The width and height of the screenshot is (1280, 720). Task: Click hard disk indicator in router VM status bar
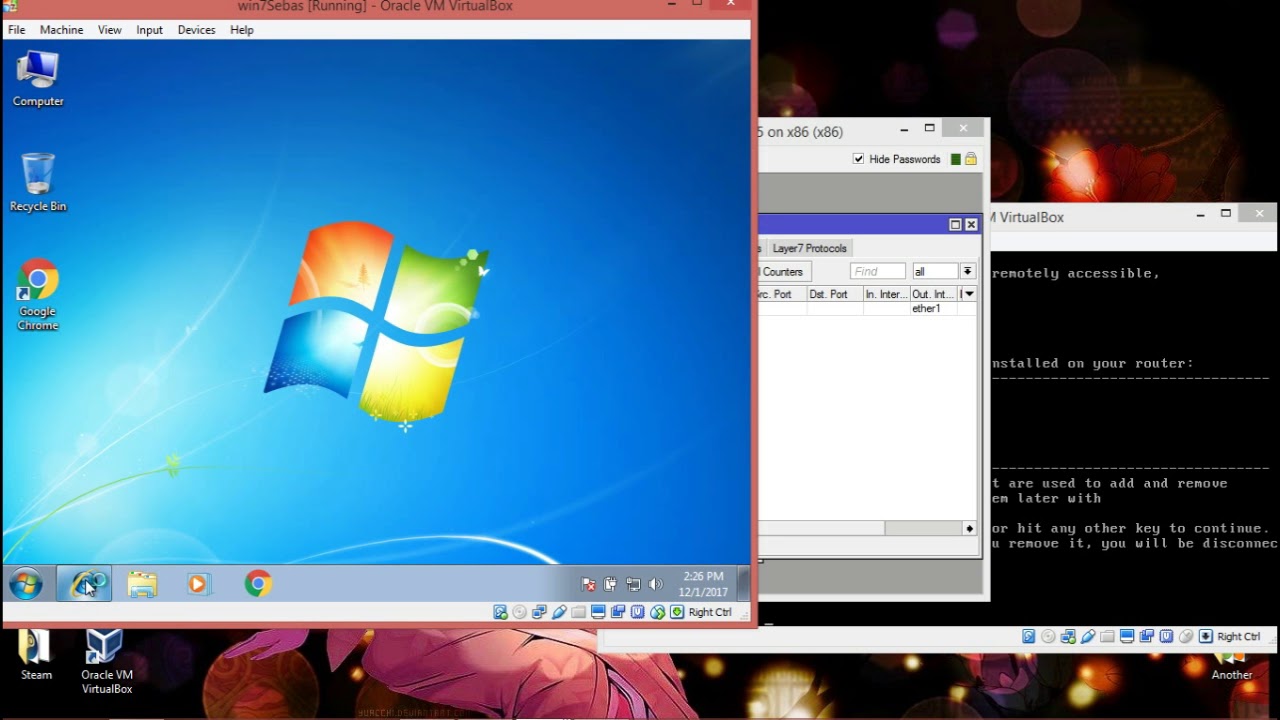point(1029,637)
